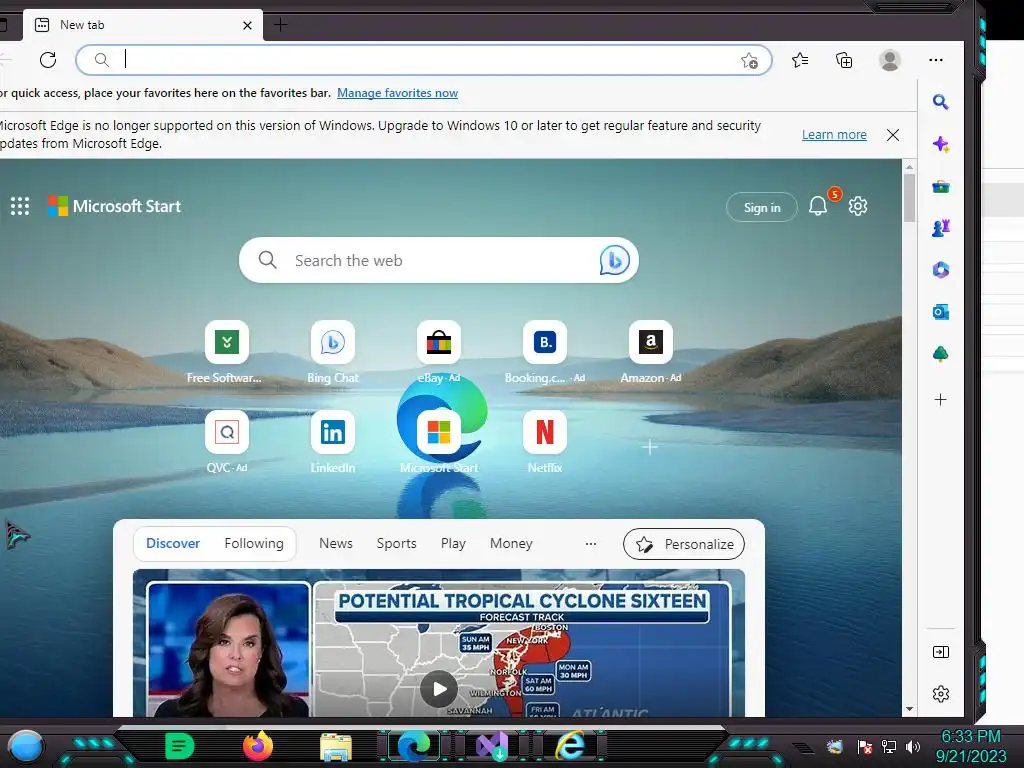
Task: Refresh the page with the reload icon
Action: coord(48,60)
